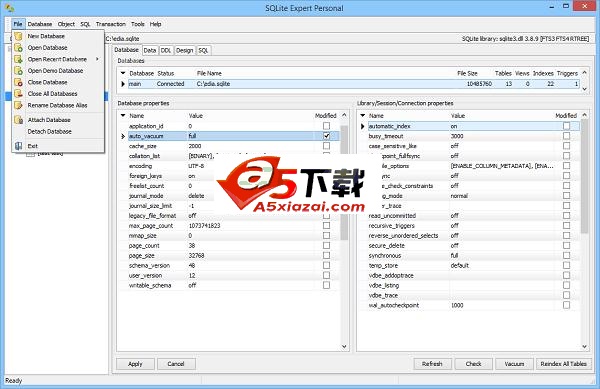
Task: Toggle Modified checkbox for synchronous
Action: coord(566,256)
